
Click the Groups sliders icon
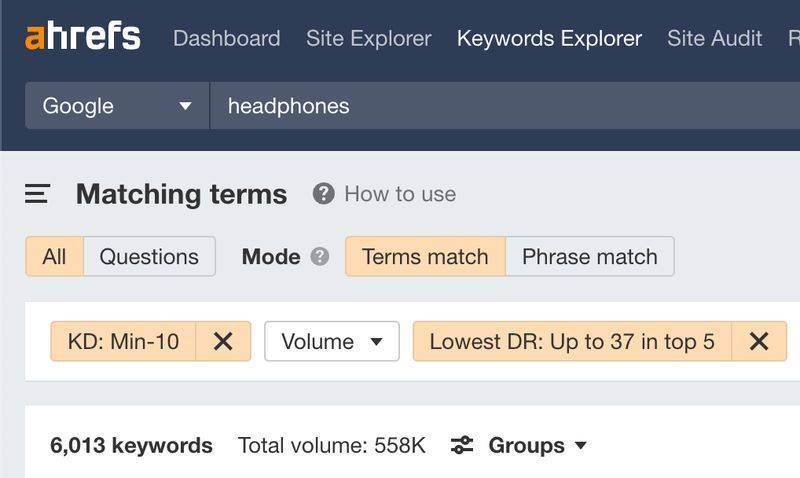pos(462,446)
